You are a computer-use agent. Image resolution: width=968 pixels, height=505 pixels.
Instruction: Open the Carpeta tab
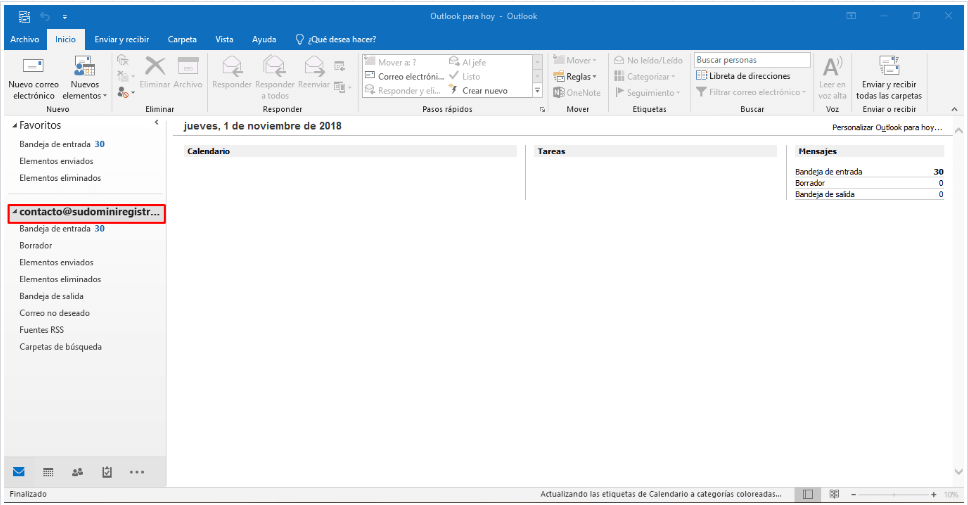(x=182, y=39)
